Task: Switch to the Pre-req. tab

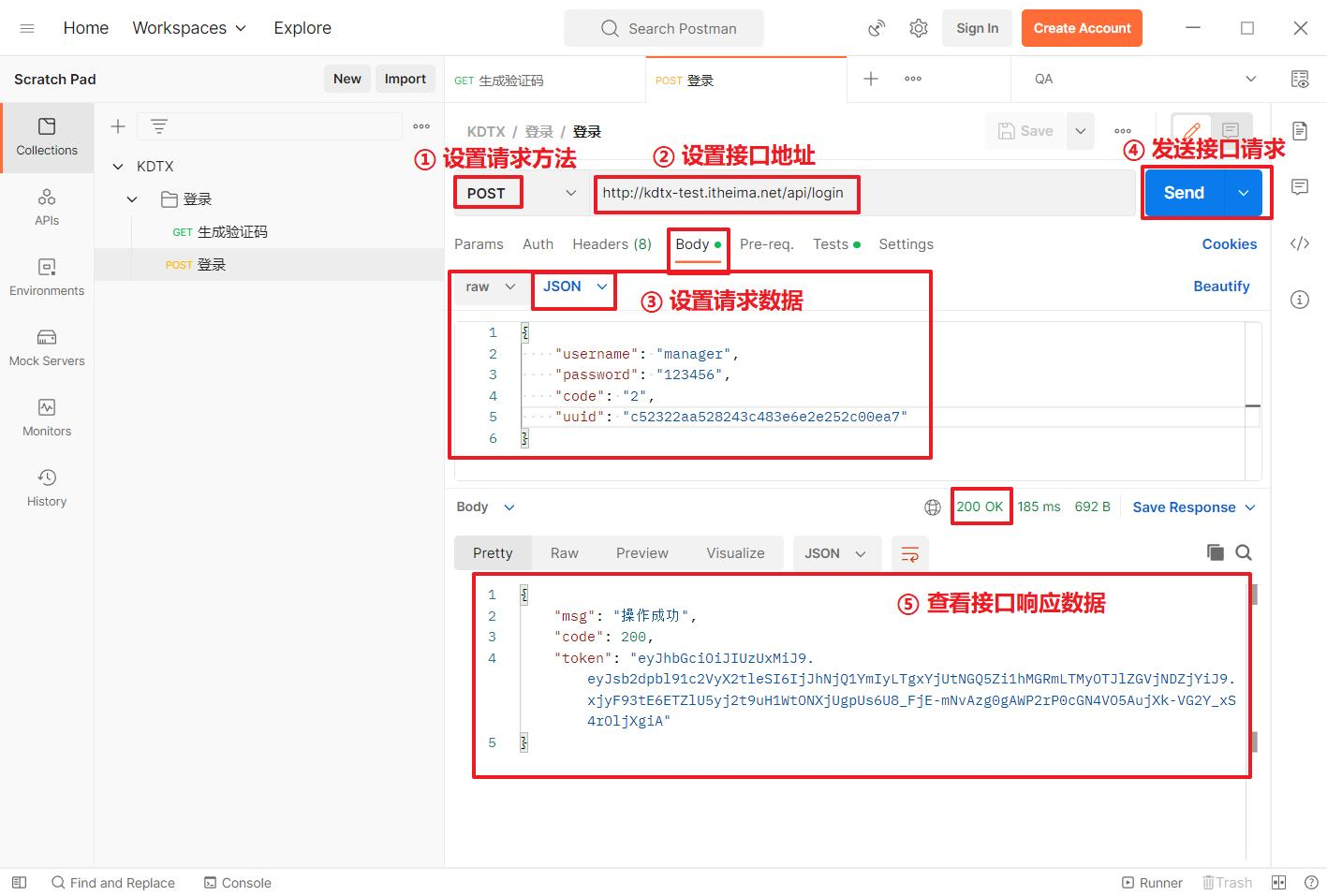Action: pyautogui.click(x=766, y=244)
